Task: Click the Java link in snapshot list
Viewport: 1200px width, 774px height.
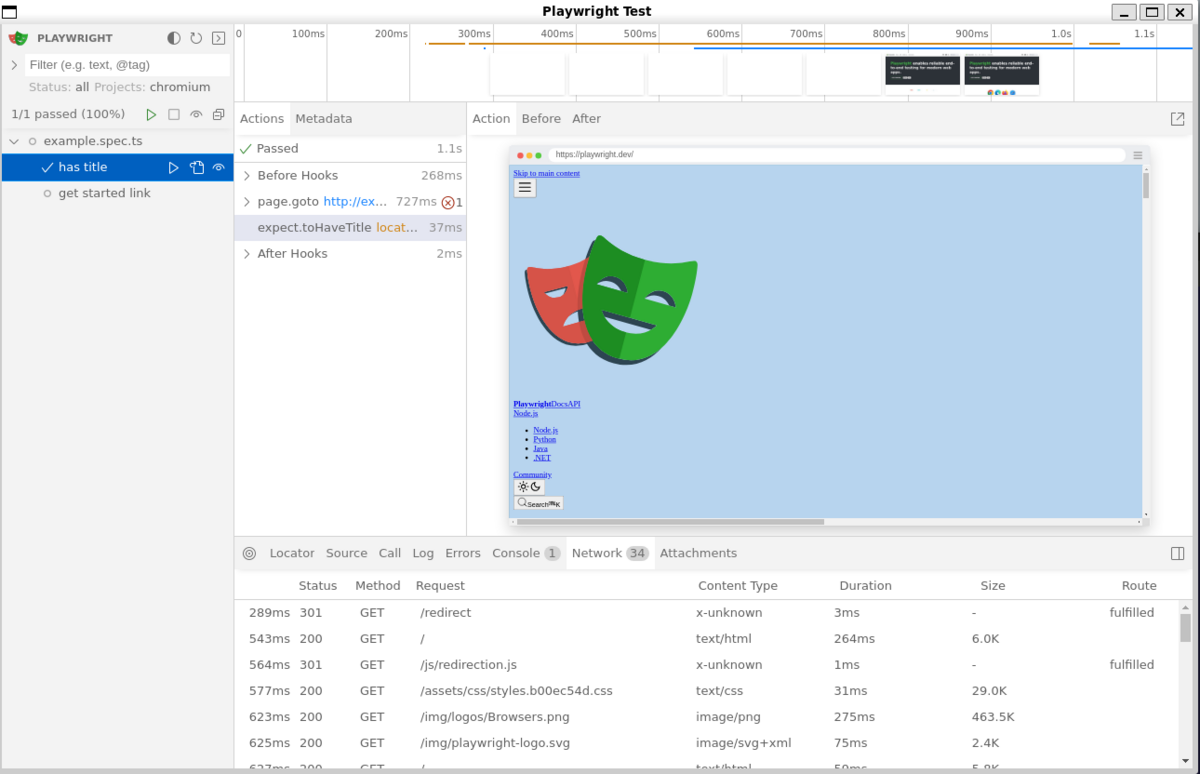Action: coord(540,448)
